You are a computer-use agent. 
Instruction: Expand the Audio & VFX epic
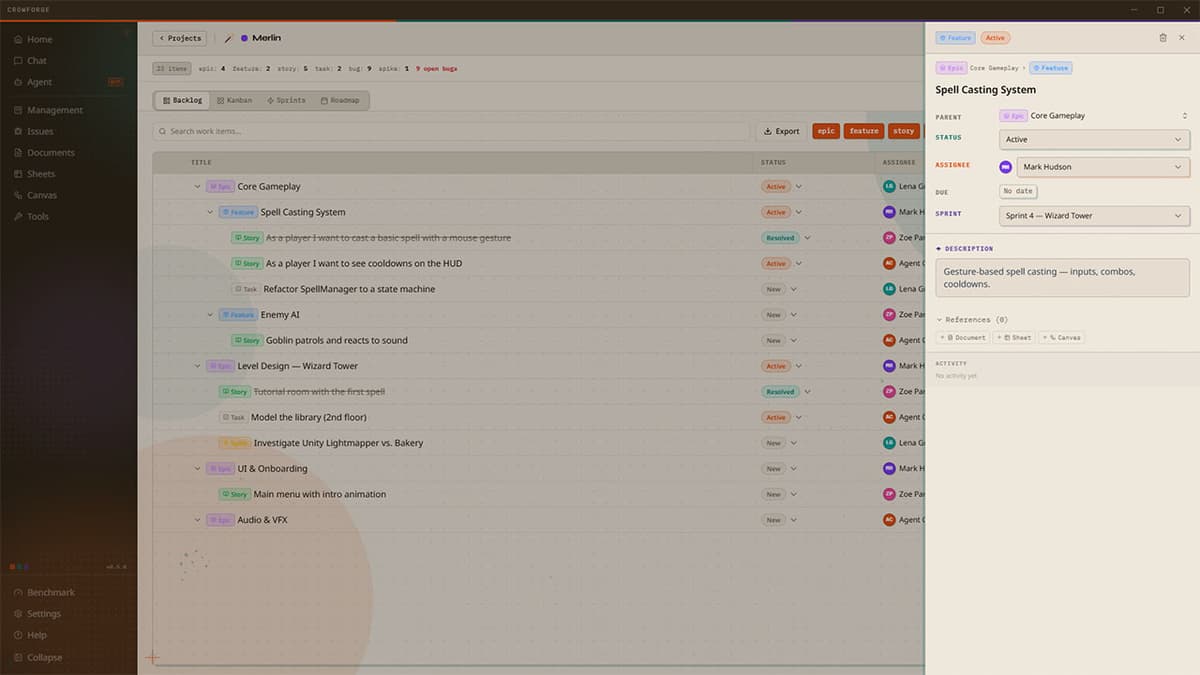point(198,520)
